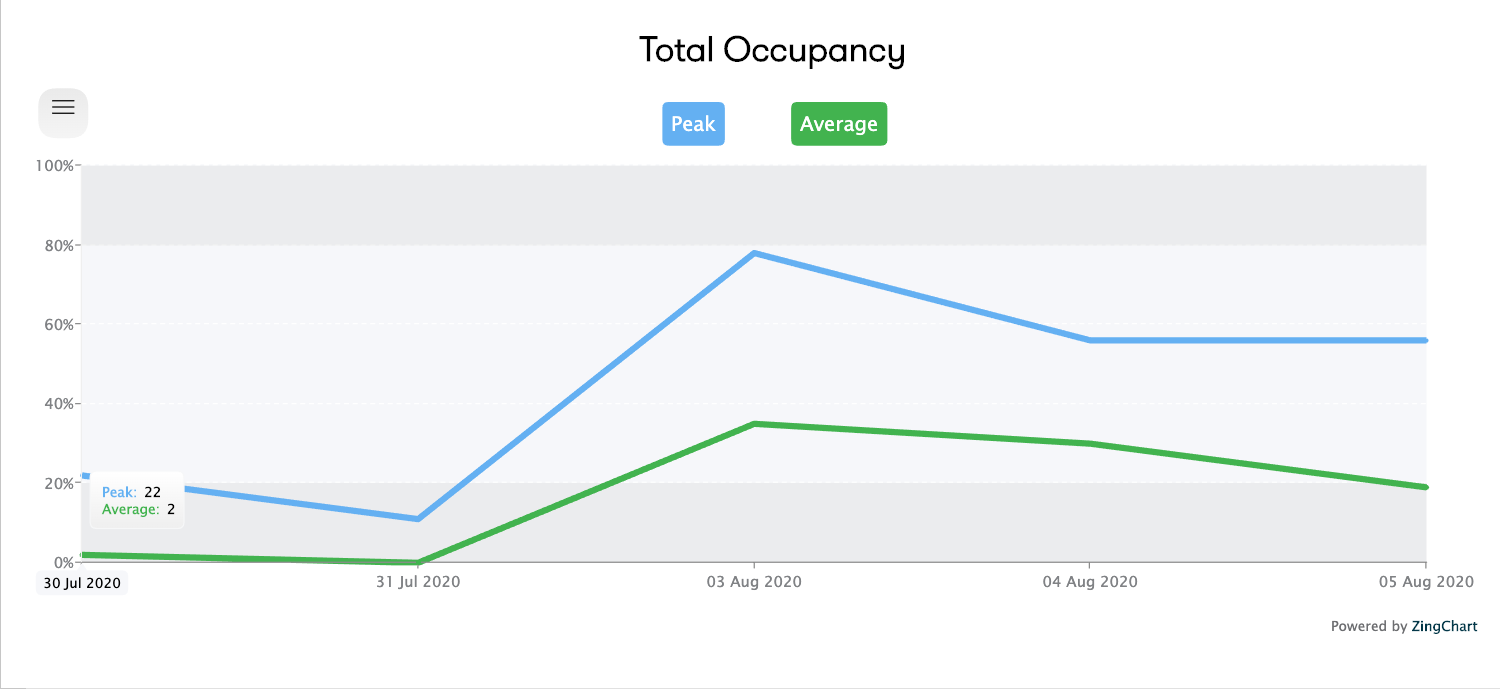1500x689 pixels.
Task: Click Peak line point at 04 Aug 2020
Action: point(1090,340)
